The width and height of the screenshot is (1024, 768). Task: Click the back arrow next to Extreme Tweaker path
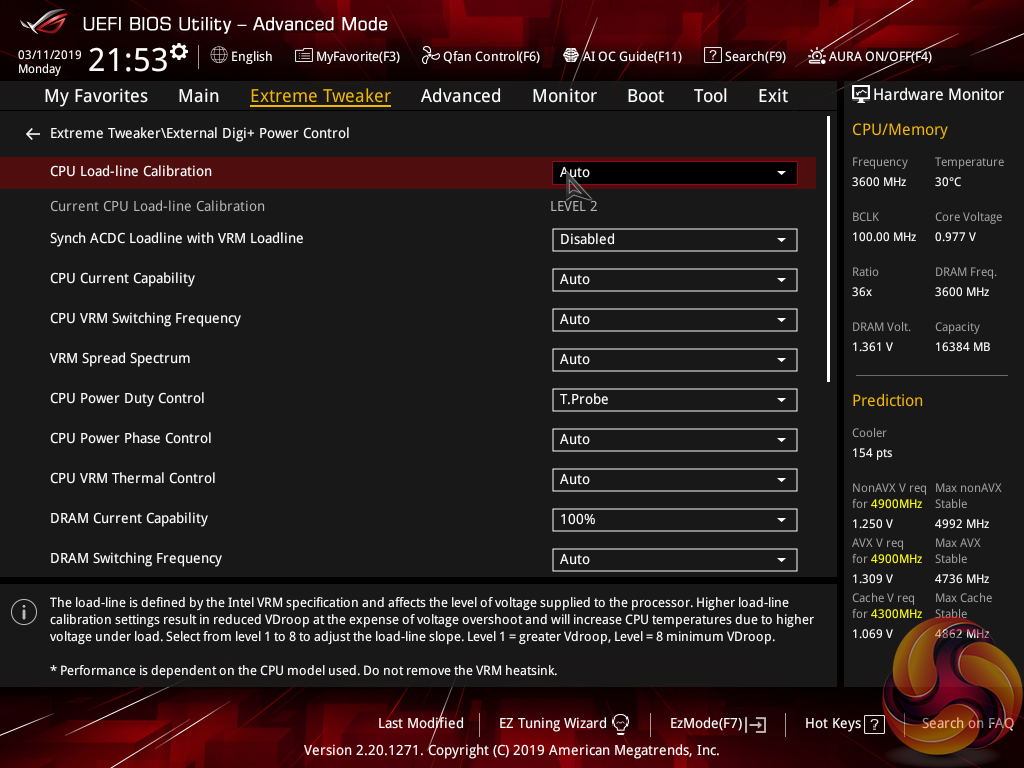pyautogui.click(x=33, y=133)
